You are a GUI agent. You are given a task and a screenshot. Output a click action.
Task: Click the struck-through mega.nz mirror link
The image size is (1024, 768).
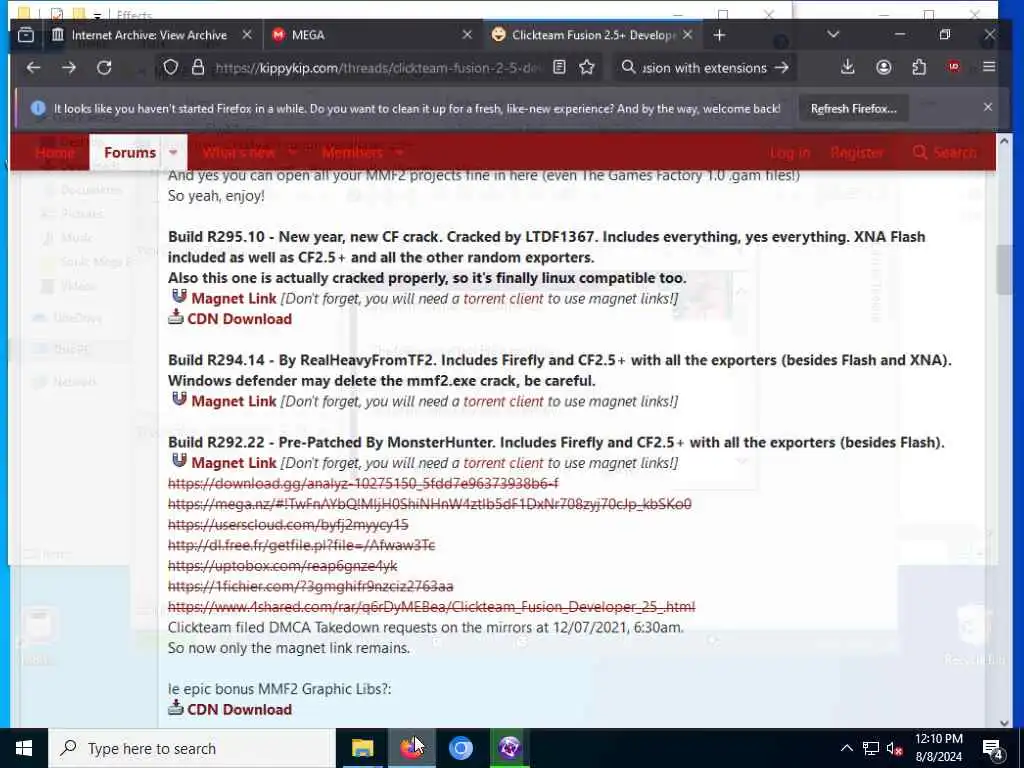(430, 504)
